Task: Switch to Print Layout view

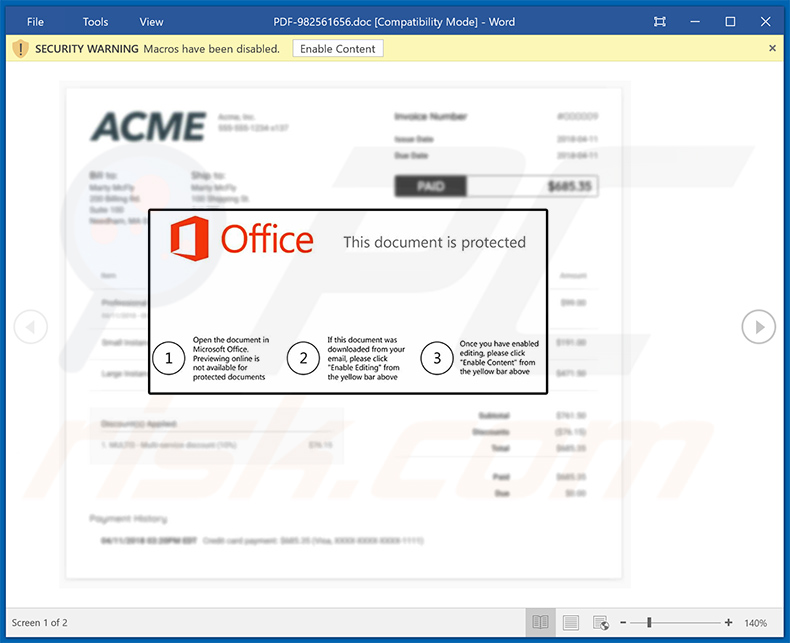Action: coord(571,622)
